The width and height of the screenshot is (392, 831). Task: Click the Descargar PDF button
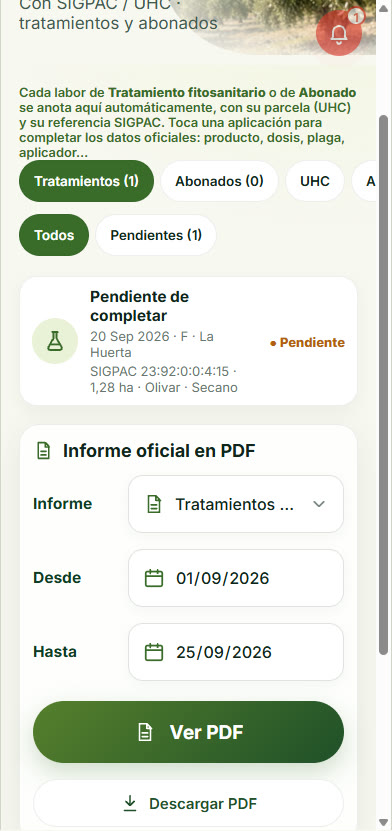coord(189,804)
